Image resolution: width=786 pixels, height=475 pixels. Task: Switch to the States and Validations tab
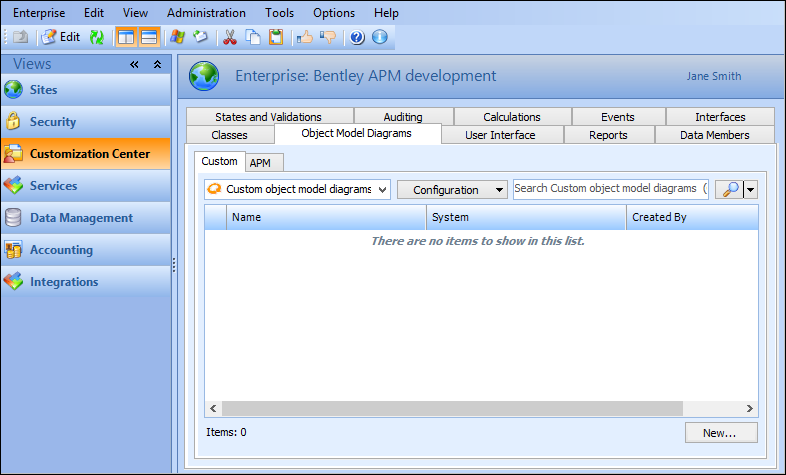268,117
